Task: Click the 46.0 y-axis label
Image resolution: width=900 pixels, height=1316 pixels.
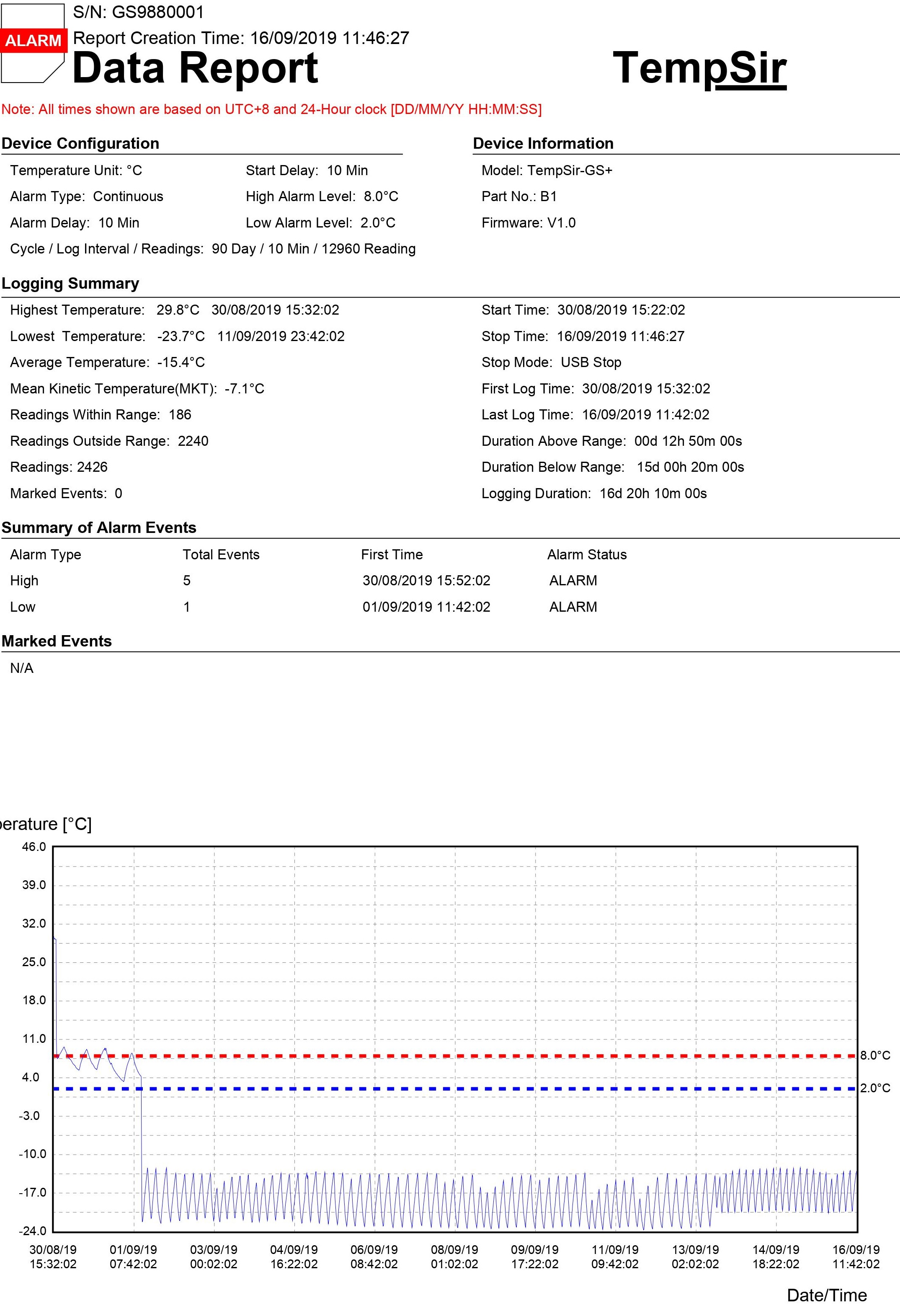Action: 34,847
